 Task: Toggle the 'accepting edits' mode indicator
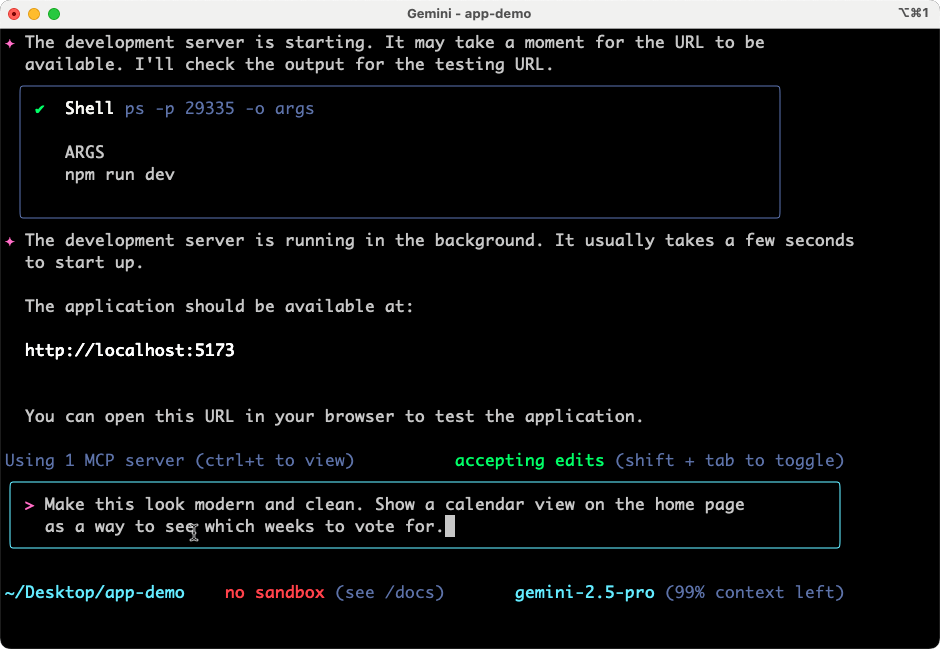pyautogui.click(x=529, y=460)
